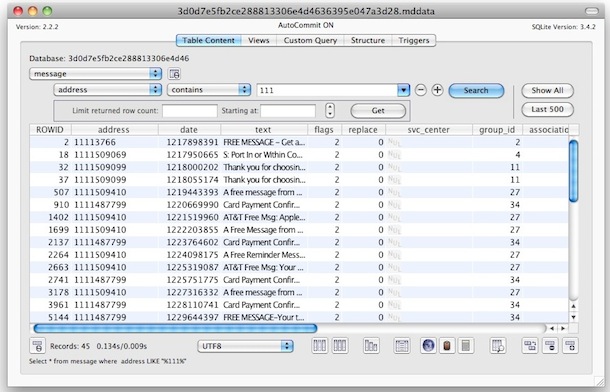Click the Limit returned row count field
610x392 pixels.
(189, 110)
